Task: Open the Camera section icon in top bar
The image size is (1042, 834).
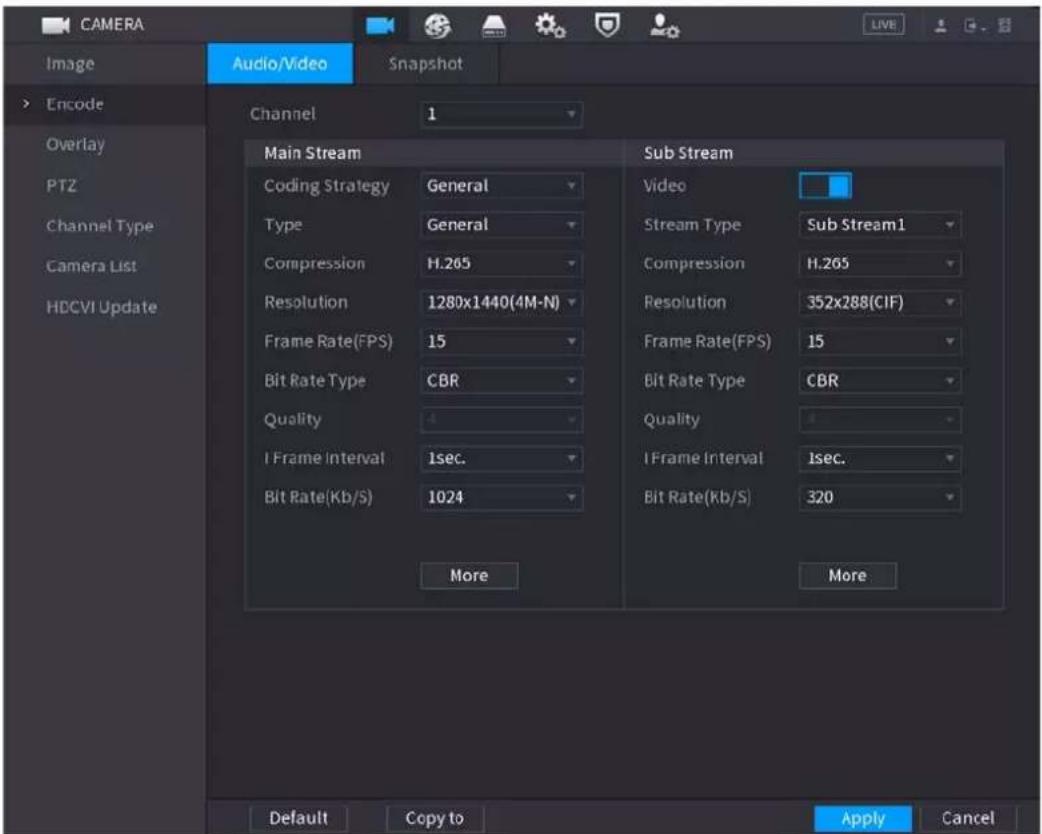Action: tap(380, 26)
